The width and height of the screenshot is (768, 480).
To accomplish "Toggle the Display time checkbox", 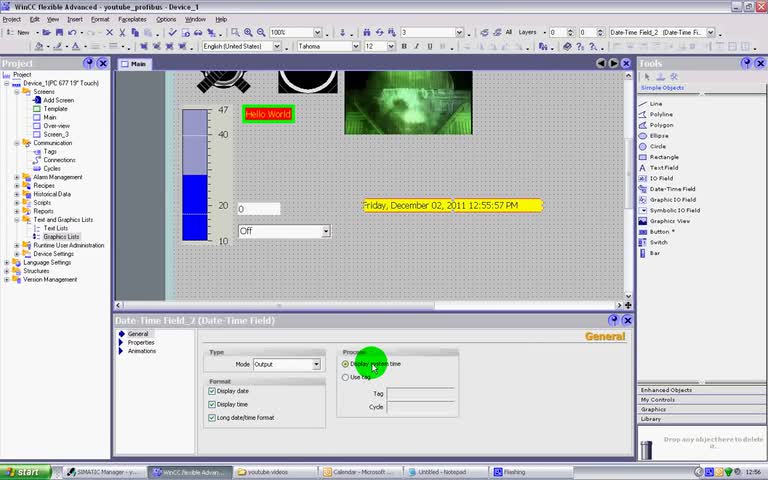I will pos(212,405).
